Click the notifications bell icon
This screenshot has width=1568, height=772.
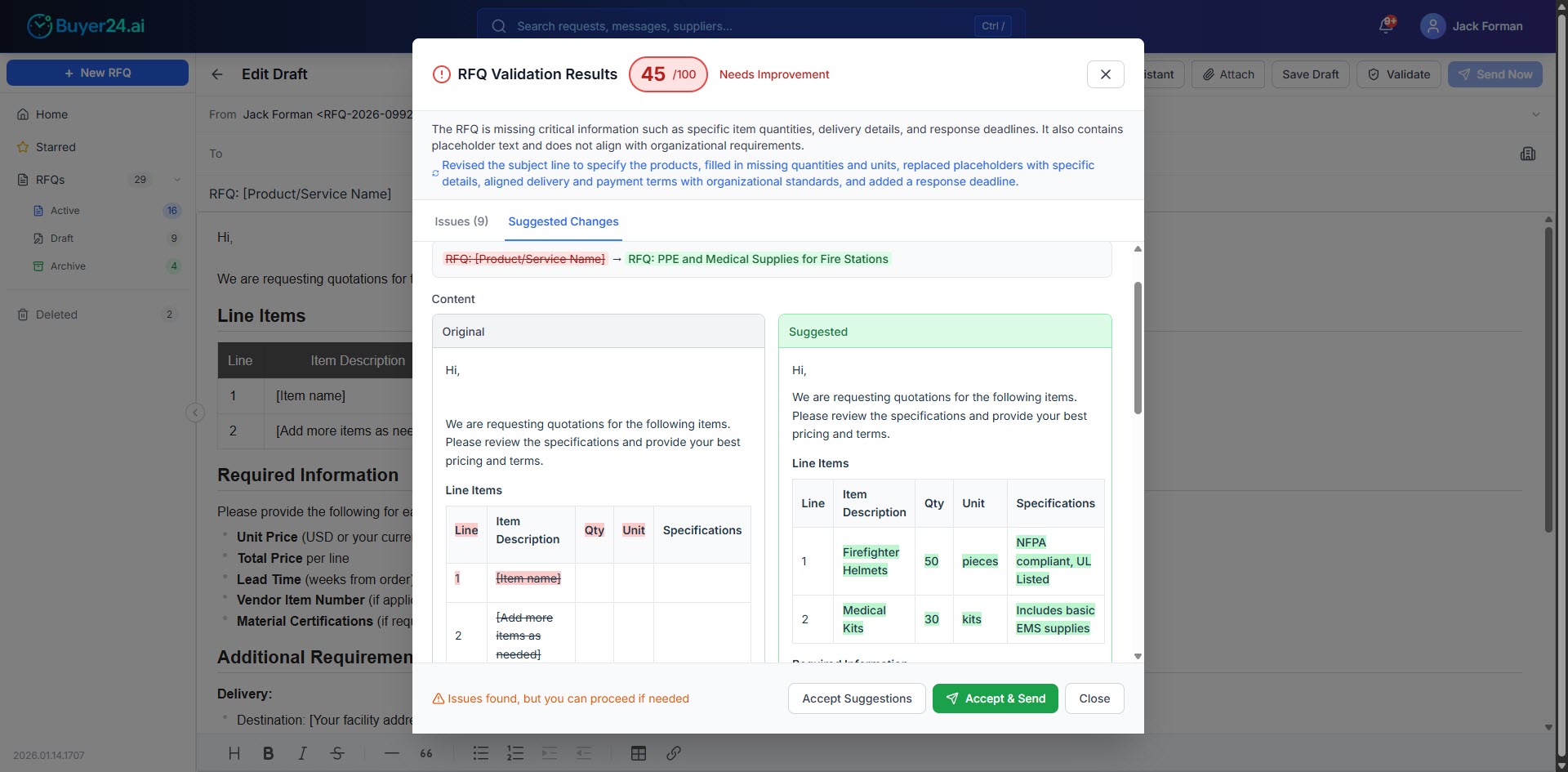(1386, 26)
